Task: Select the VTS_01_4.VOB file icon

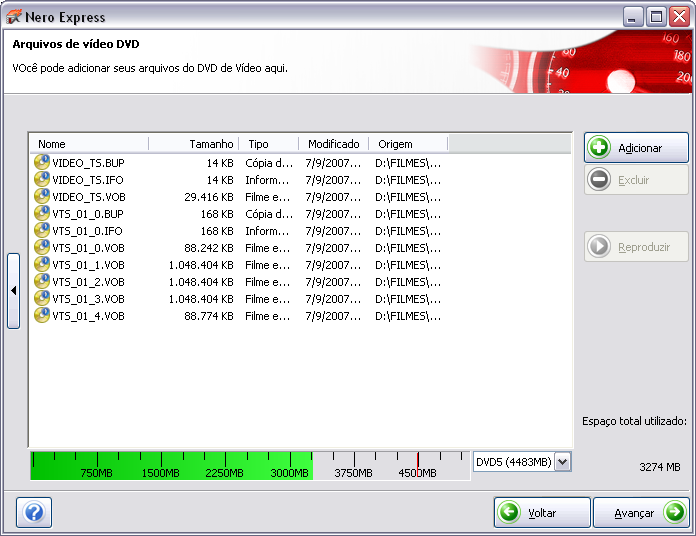Action: click(x=42, y=315)
